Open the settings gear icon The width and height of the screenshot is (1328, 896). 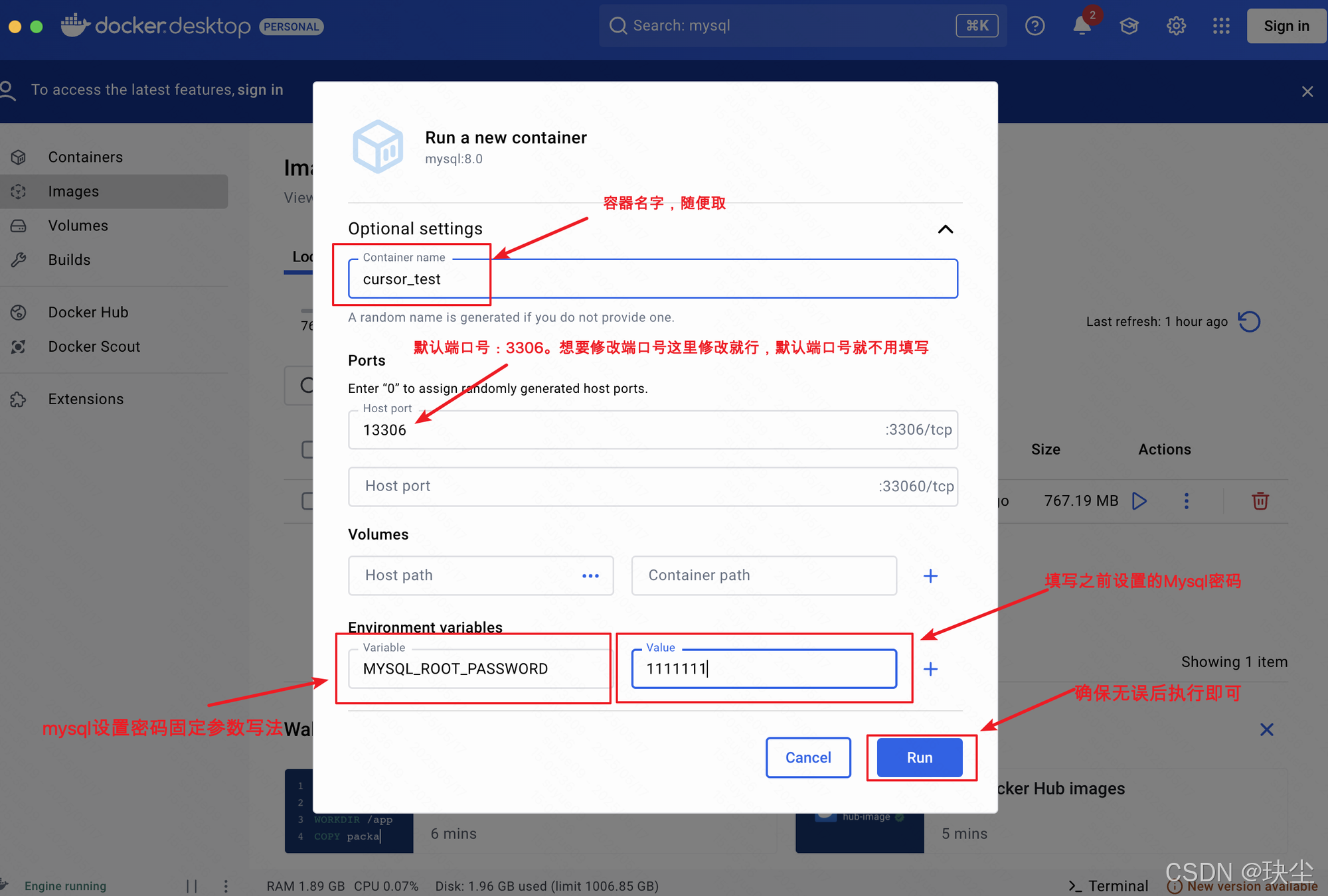[x=1176, y=27]
